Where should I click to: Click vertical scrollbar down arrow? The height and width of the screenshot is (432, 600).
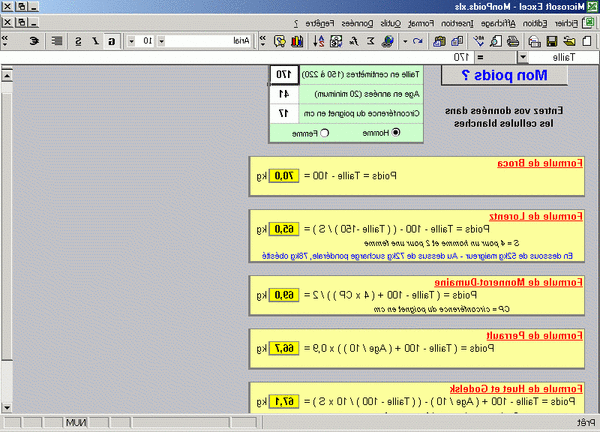coord(7,407)
